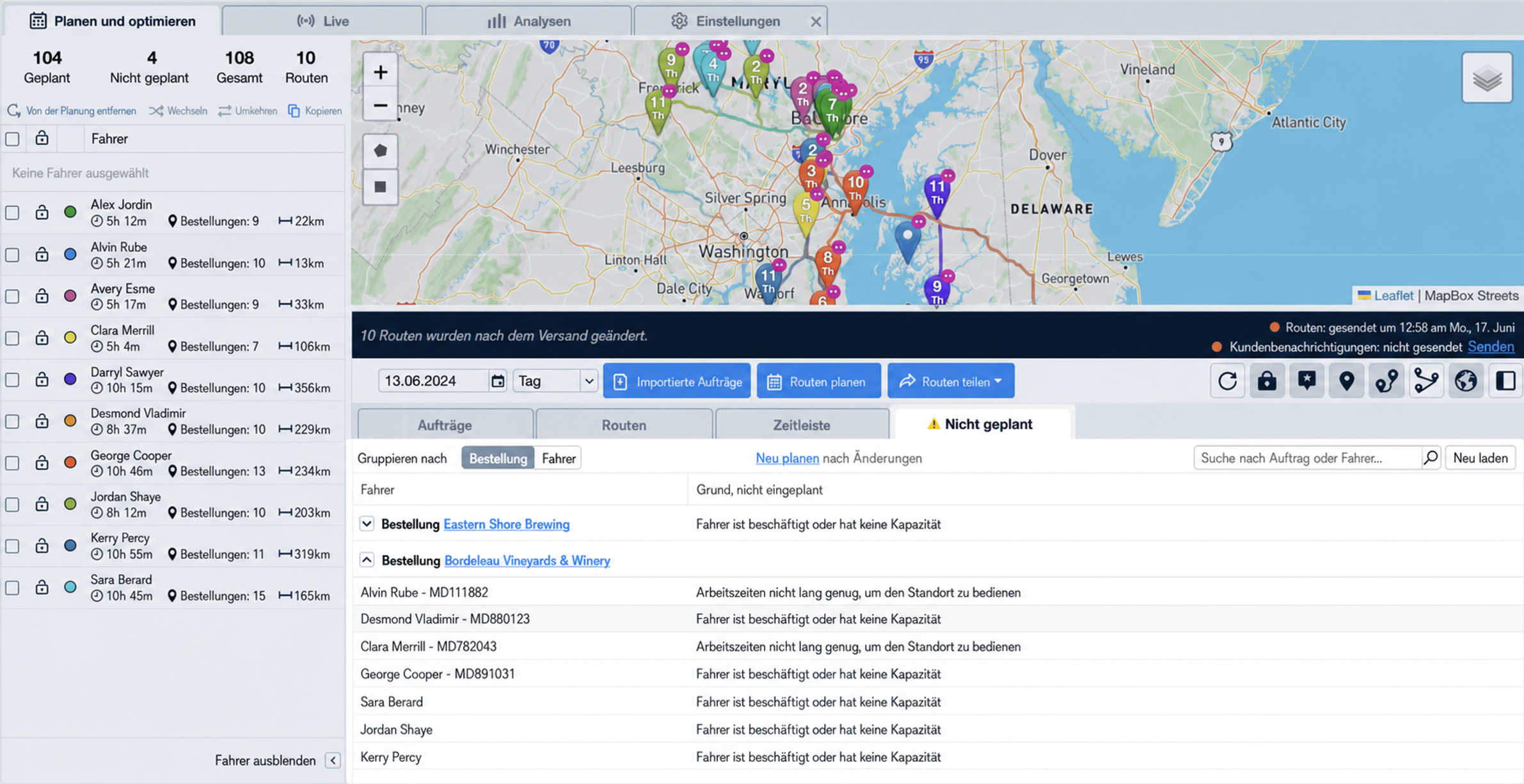This screenshot has height=784, width=1524.
Task: Toggle the side panel layout icon
Action: (1505, 381)
